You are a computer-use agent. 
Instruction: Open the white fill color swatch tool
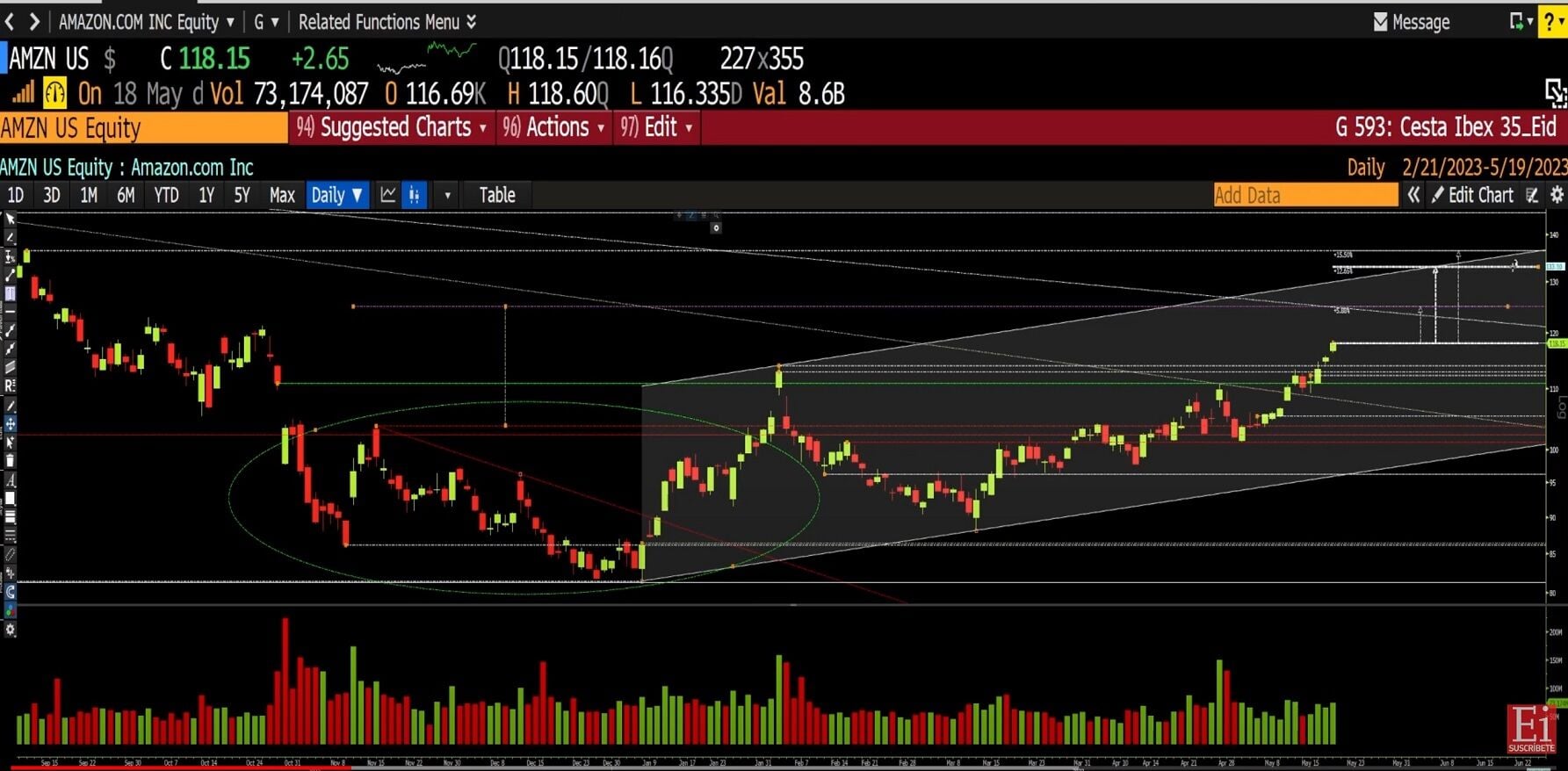point(10,499)
